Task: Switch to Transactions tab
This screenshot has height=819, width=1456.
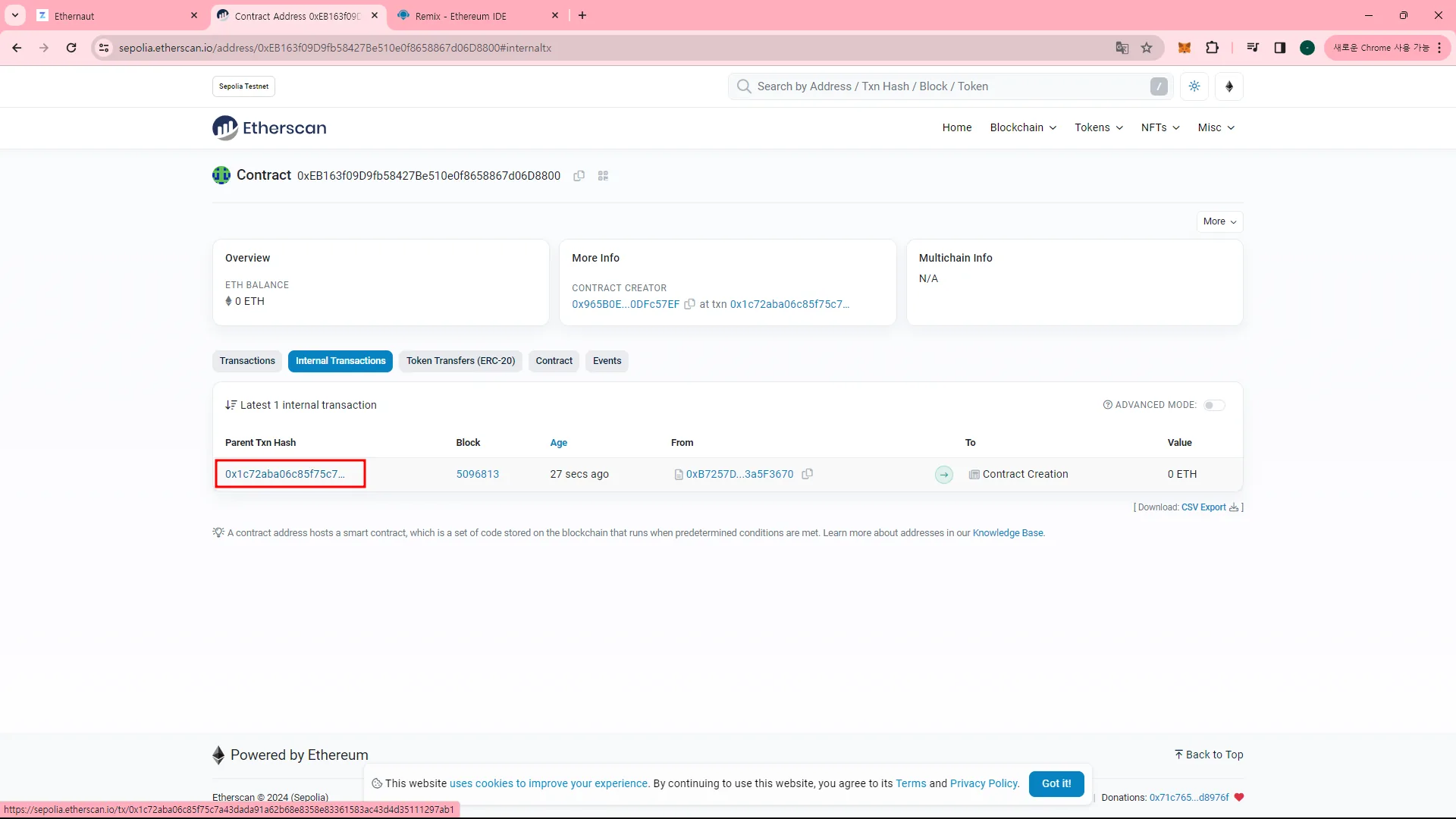Action: tap(247, 361)
